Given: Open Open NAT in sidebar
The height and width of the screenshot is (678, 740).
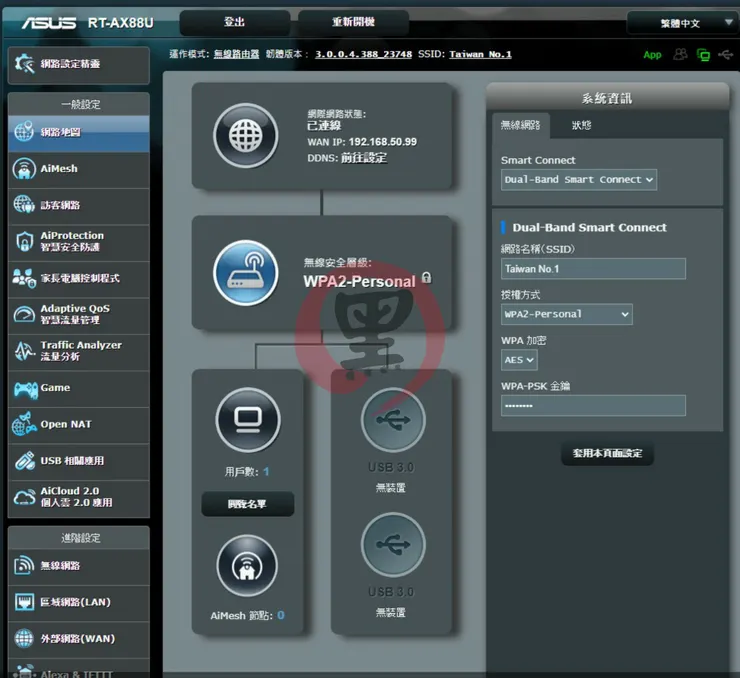Looking at the screenshot, I should coord(79,424).
